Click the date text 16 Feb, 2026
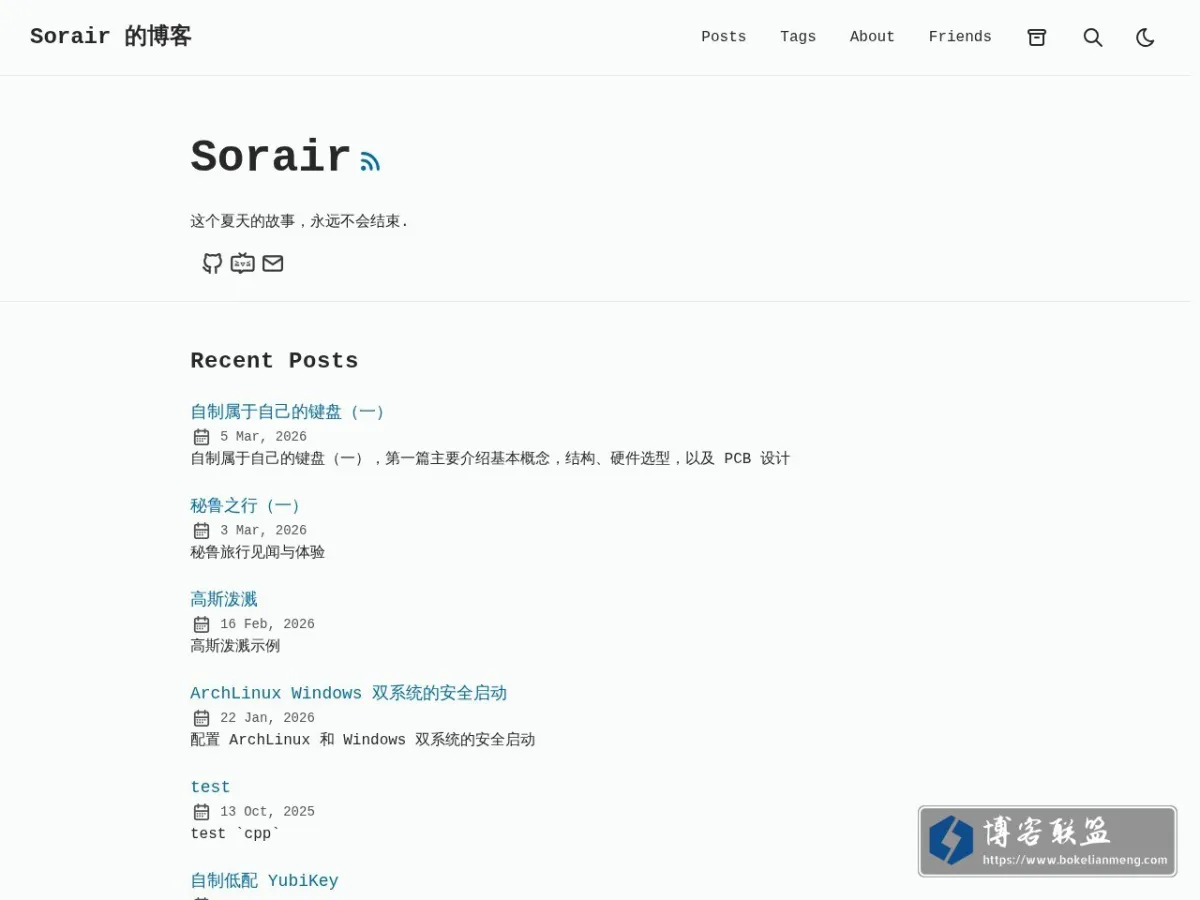 click(x=268, y=624)
